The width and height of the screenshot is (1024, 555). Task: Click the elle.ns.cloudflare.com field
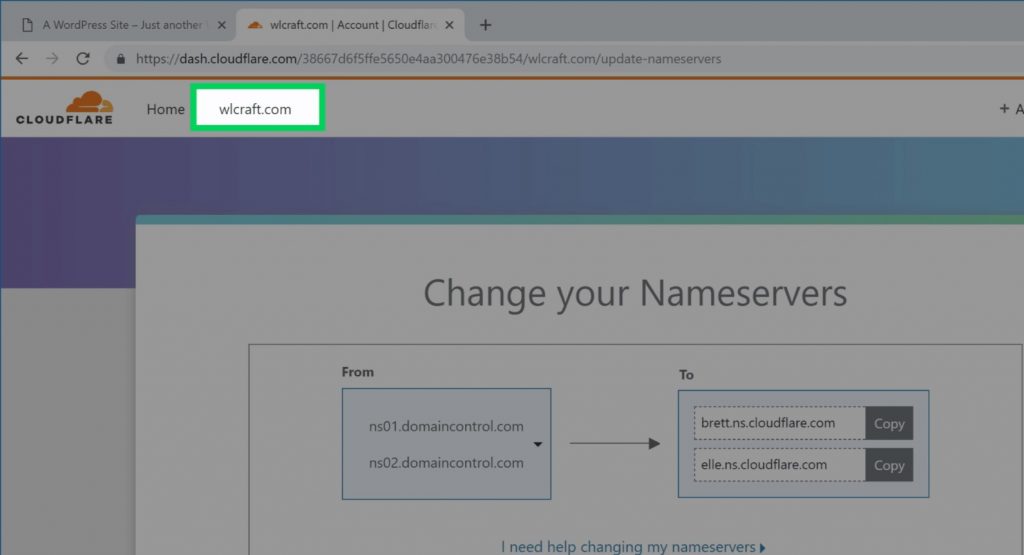point(780,465)
